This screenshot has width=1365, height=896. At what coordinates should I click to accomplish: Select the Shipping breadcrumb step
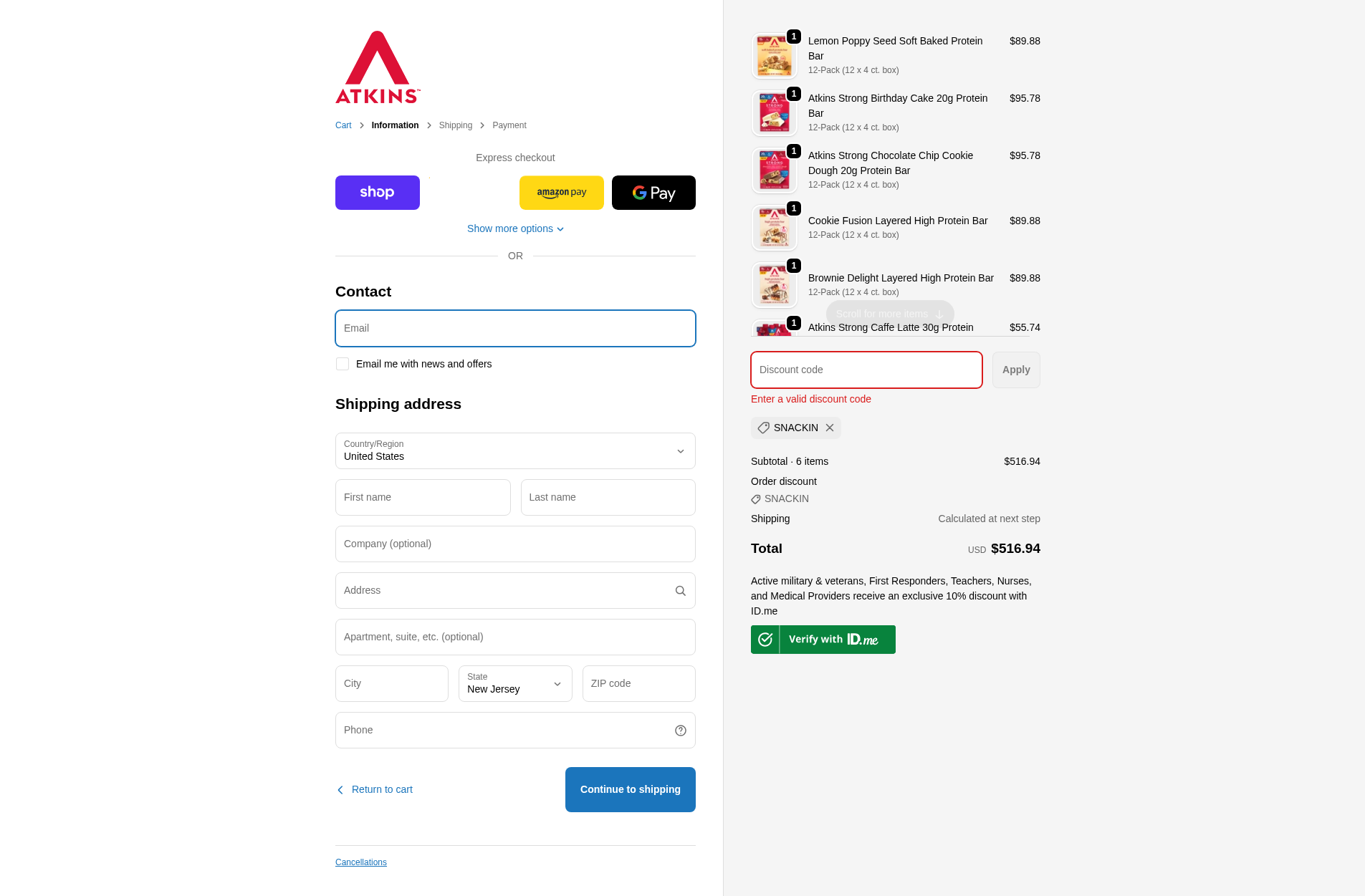click(x=455, y=125)
